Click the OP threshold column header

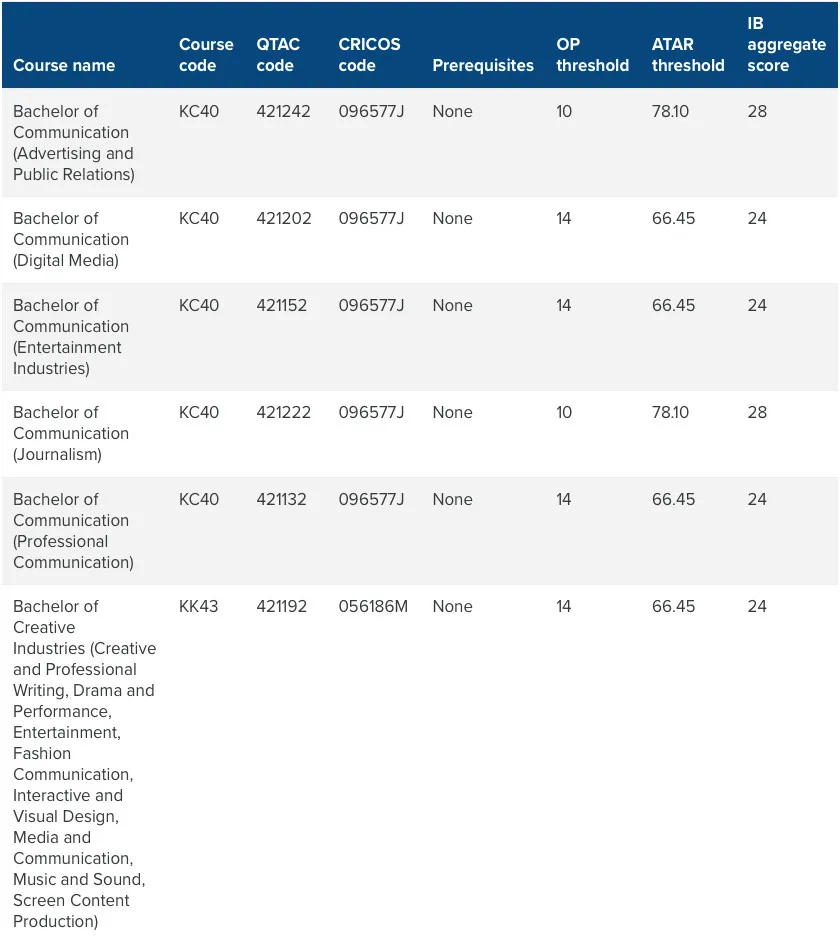(x=592, y=55)
